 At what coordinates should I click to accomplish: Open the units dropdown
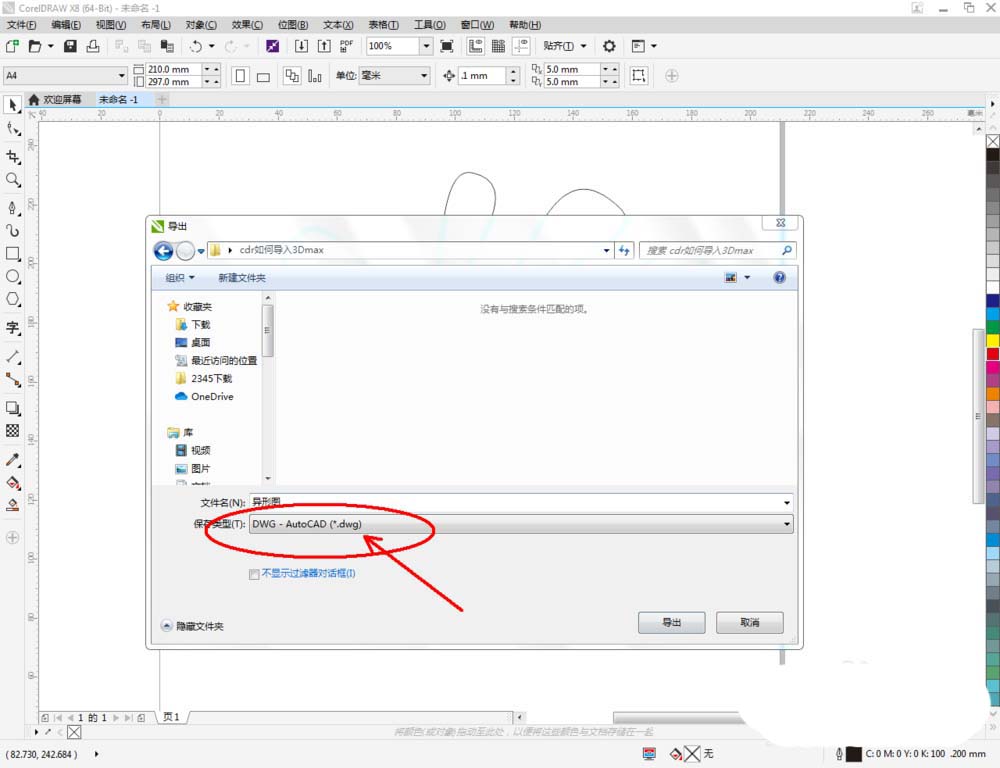(x=423, y=75)
